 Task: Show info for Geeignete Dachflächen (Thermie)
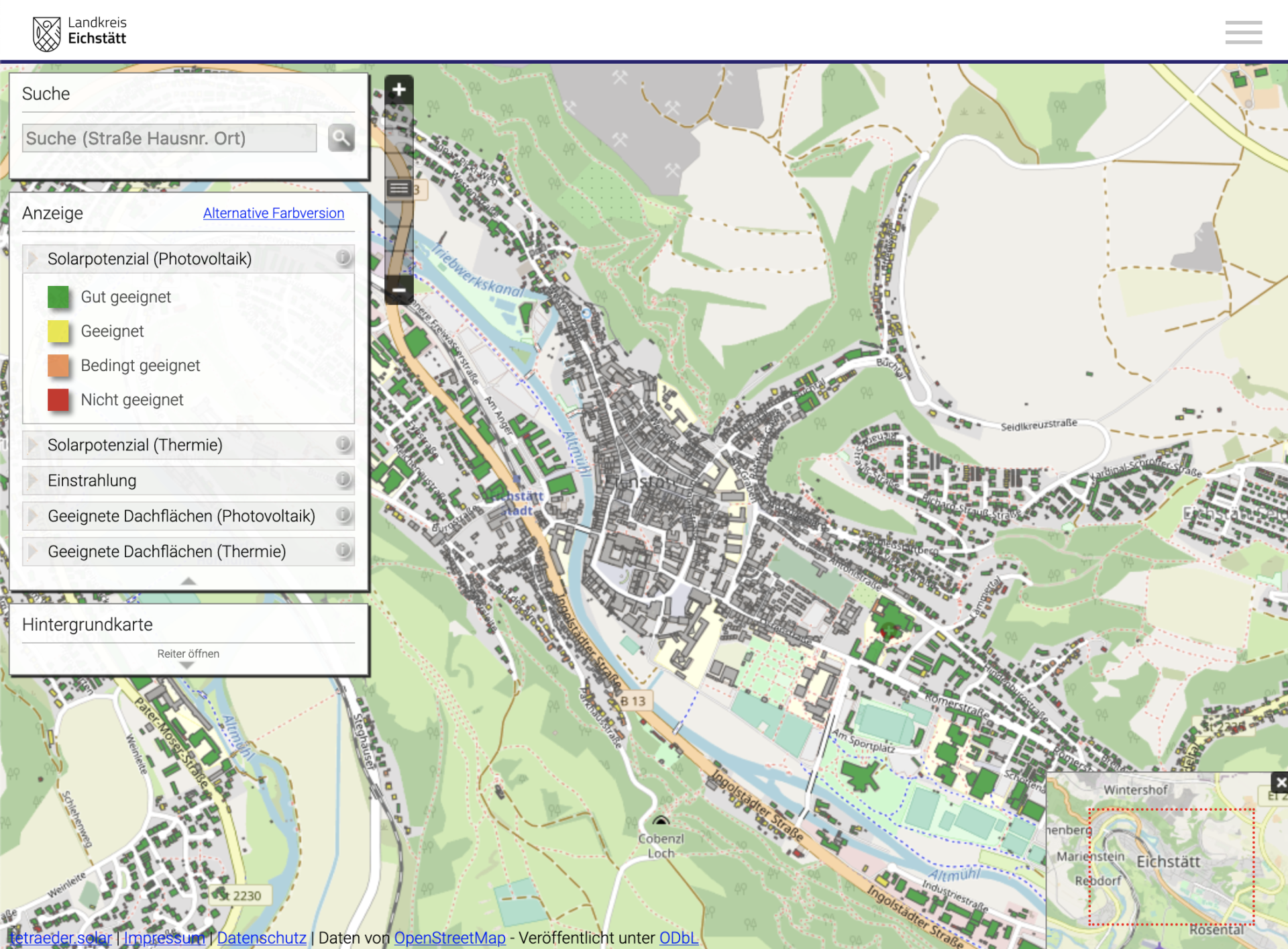343,550
